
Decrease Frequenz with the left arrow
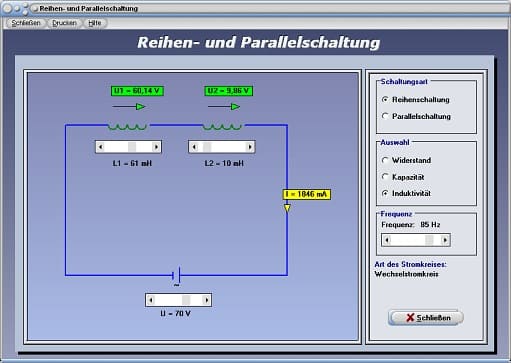387,240
